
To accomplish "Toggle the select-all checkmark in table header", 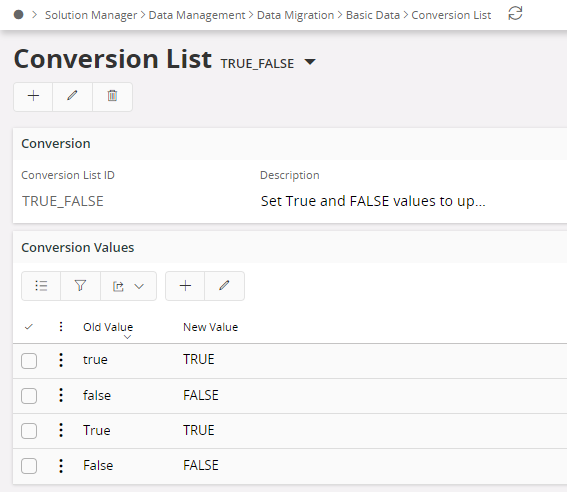I will point(29,327).
